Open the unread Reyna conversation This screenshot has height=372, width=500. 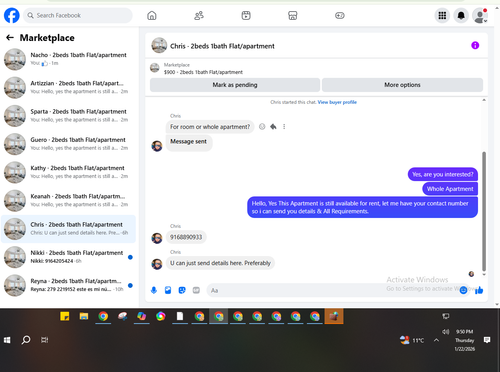point(68,285)
